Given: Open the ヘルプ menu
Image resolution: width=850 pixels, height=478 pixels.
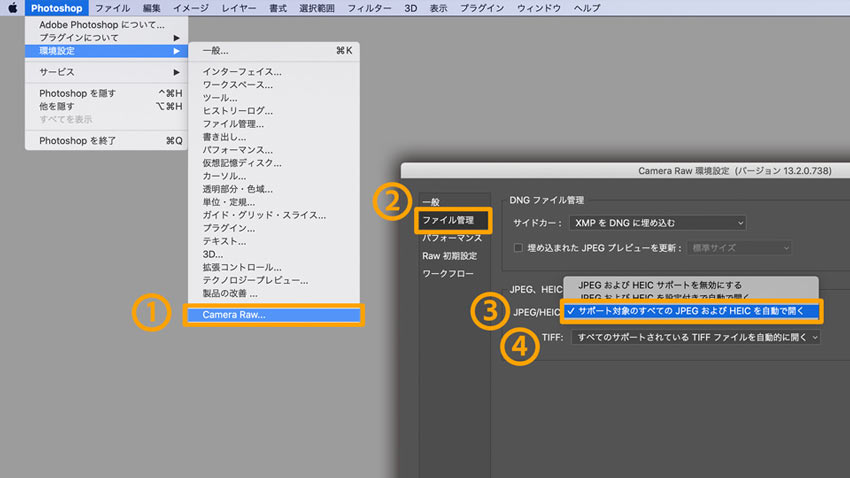Looking at the screenshot, I should pos(587,8).
